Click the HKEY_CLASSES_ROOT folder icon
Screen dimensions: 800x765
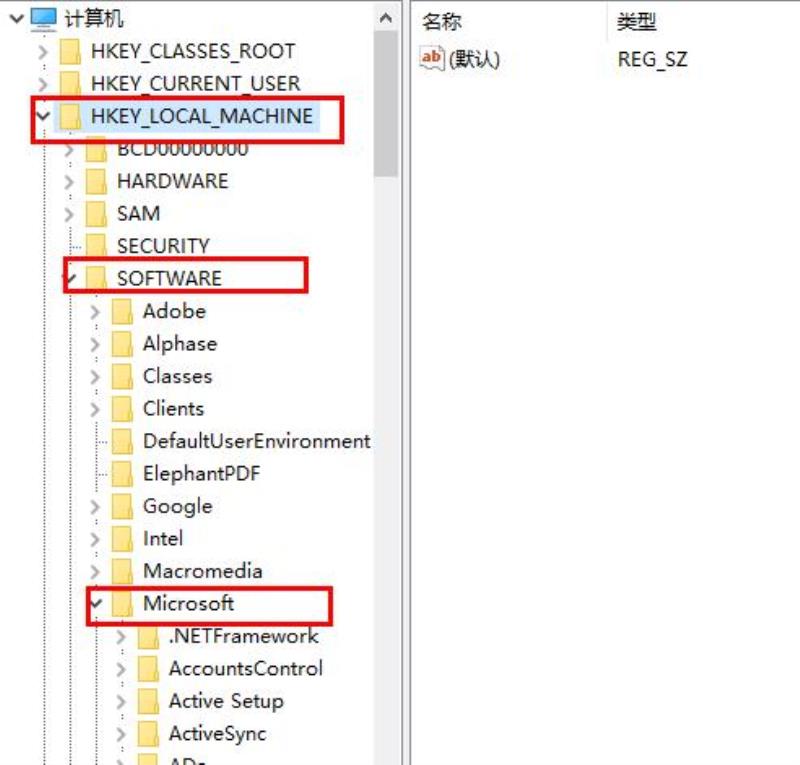70,52
